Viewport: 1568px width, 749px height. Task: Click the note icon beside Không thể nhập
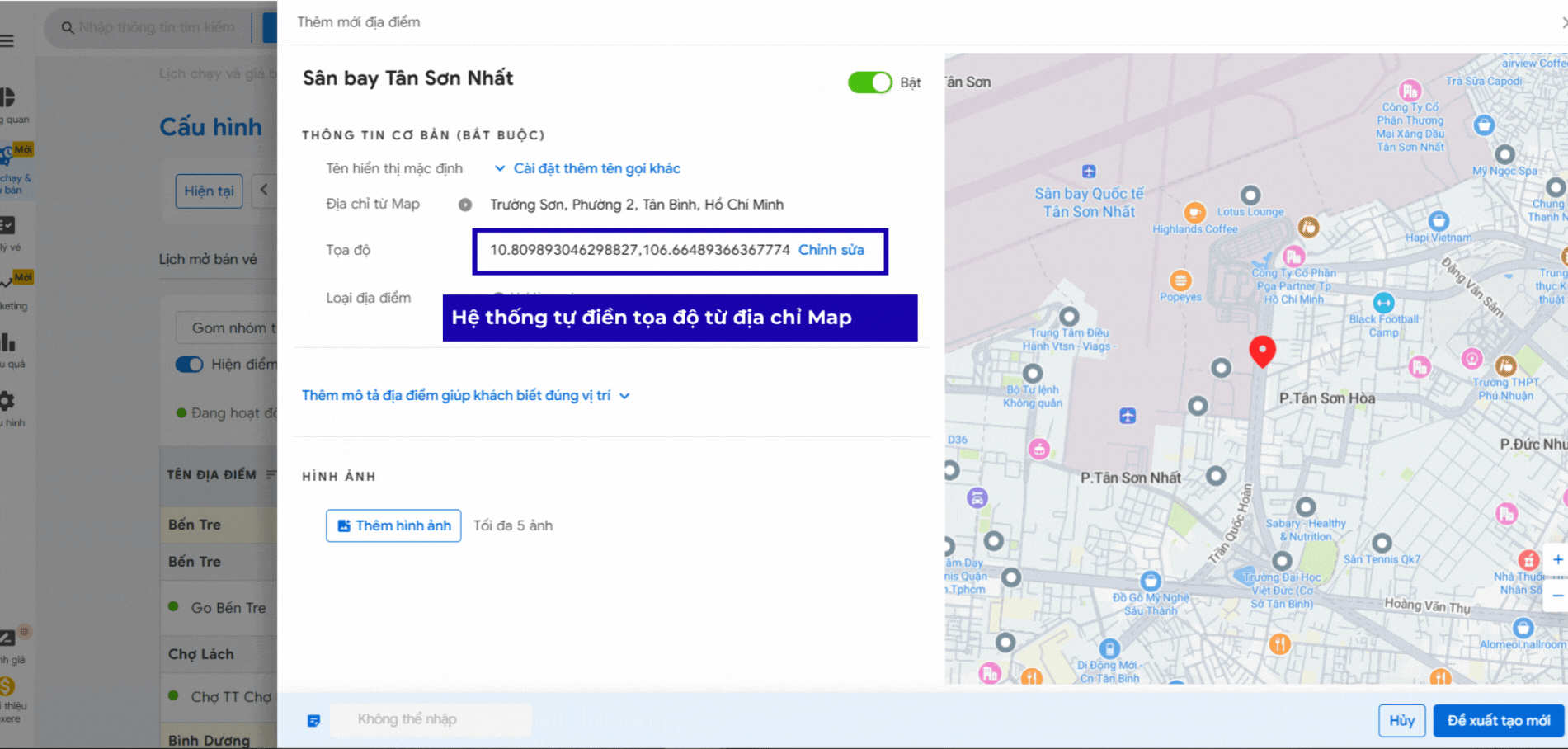313,720
